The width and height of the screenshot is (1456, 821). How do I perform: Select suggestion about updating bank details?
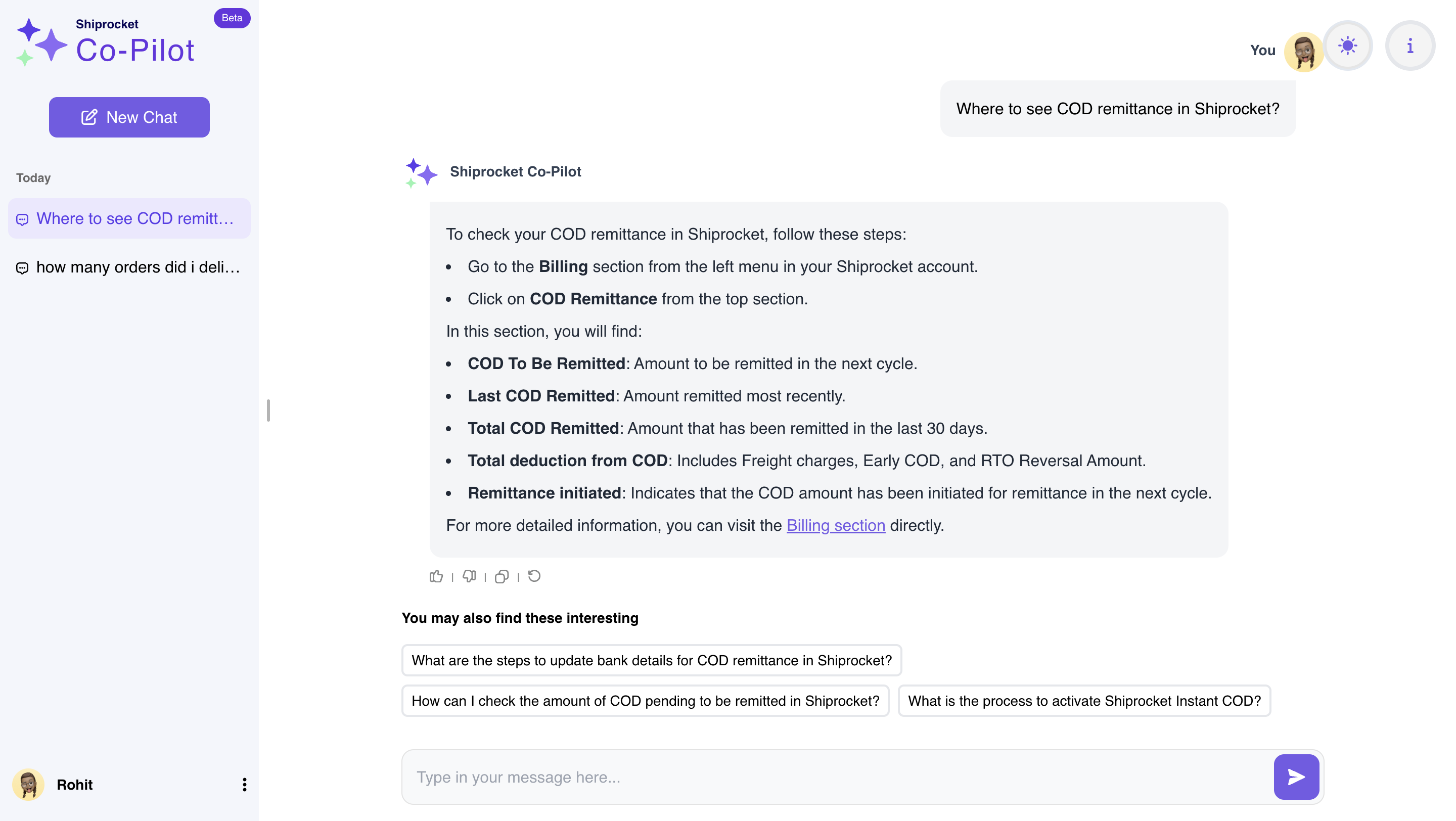point(651,661)
